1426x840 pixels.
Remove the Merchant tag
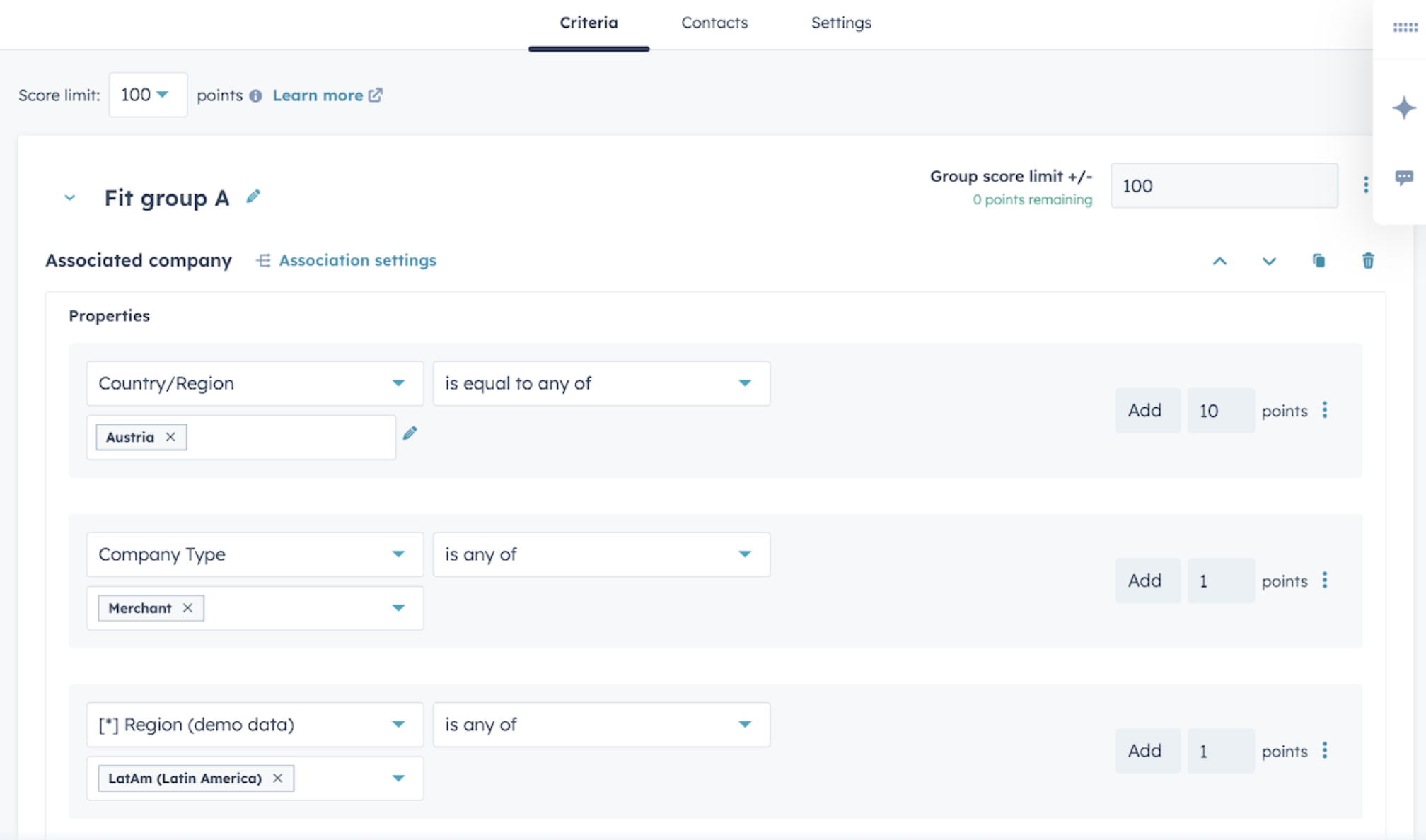(x=188, y=608)
